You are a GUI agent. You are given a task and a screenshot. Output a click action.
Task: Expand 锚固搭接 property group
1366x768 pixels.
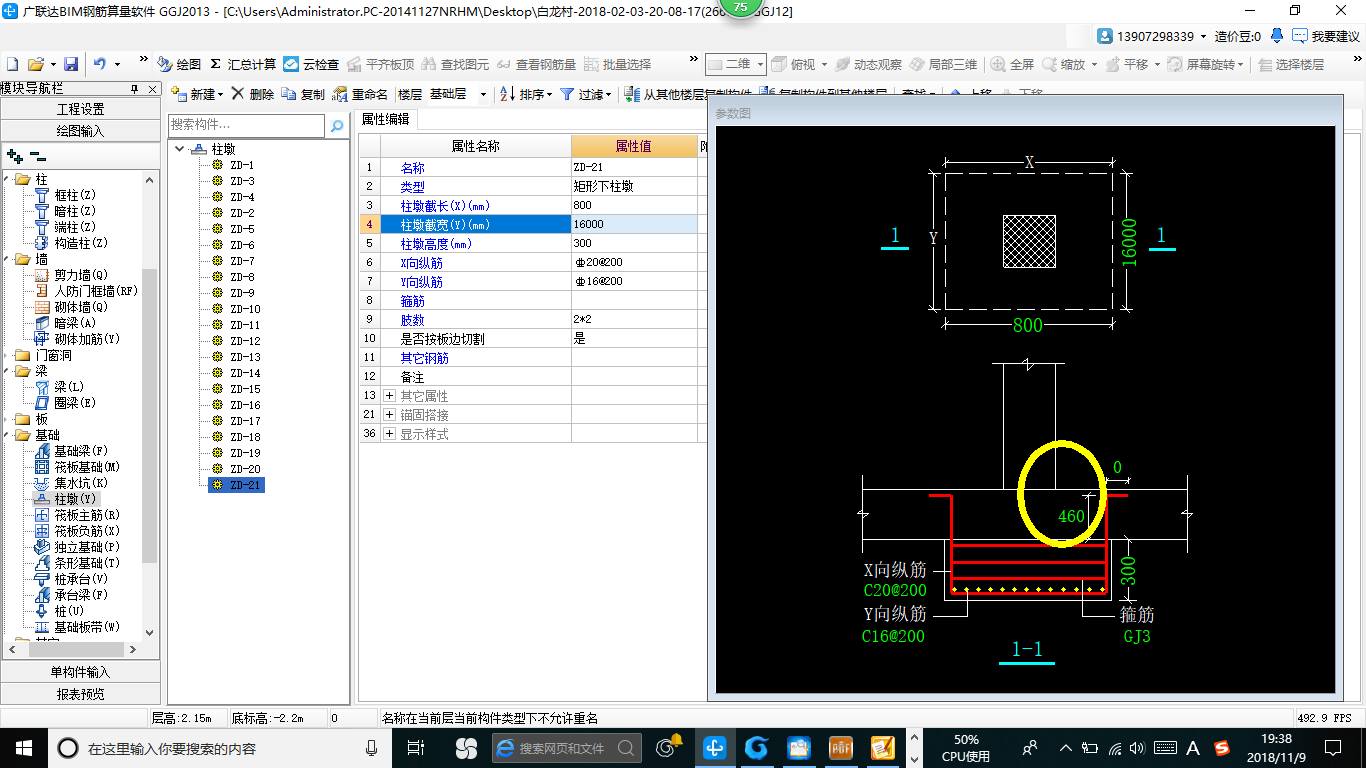(x=389, y=415)
